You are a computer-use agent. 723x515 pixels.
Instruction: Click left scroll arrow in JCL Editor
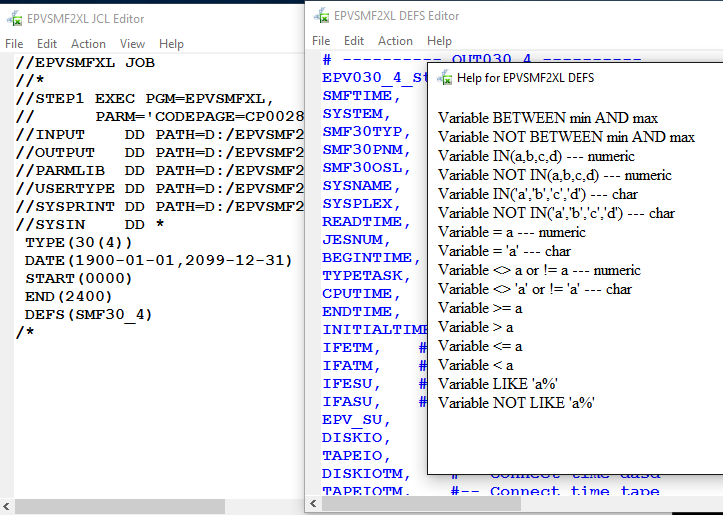point(6,506)
